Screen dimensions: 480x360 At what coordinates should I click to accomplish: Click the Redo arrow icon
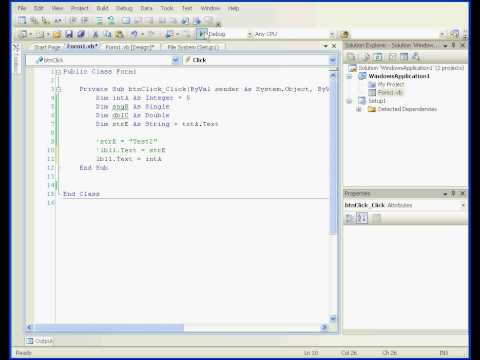point(151,34)
